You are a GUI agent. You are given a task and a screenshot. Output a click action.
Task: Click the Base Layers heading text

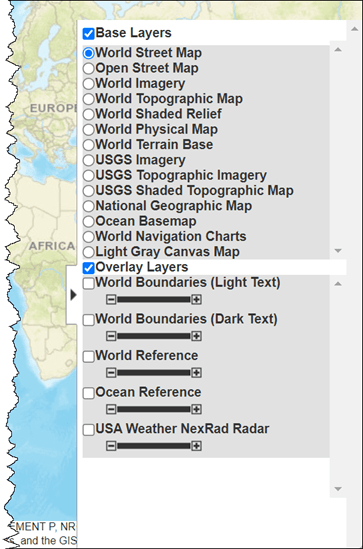coord(133,33)
